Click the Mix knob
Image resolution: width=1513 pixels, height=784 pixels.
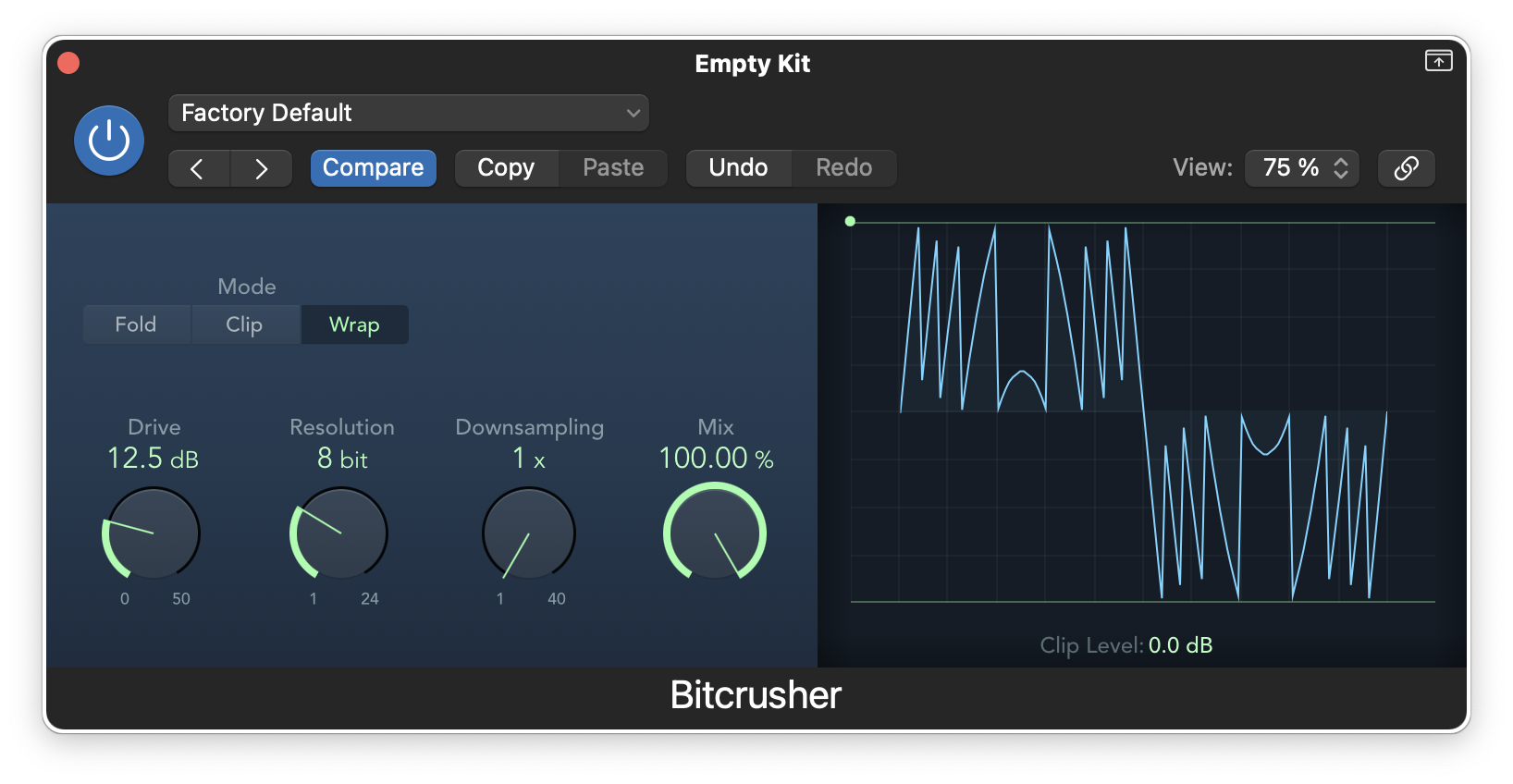point(715,533)
